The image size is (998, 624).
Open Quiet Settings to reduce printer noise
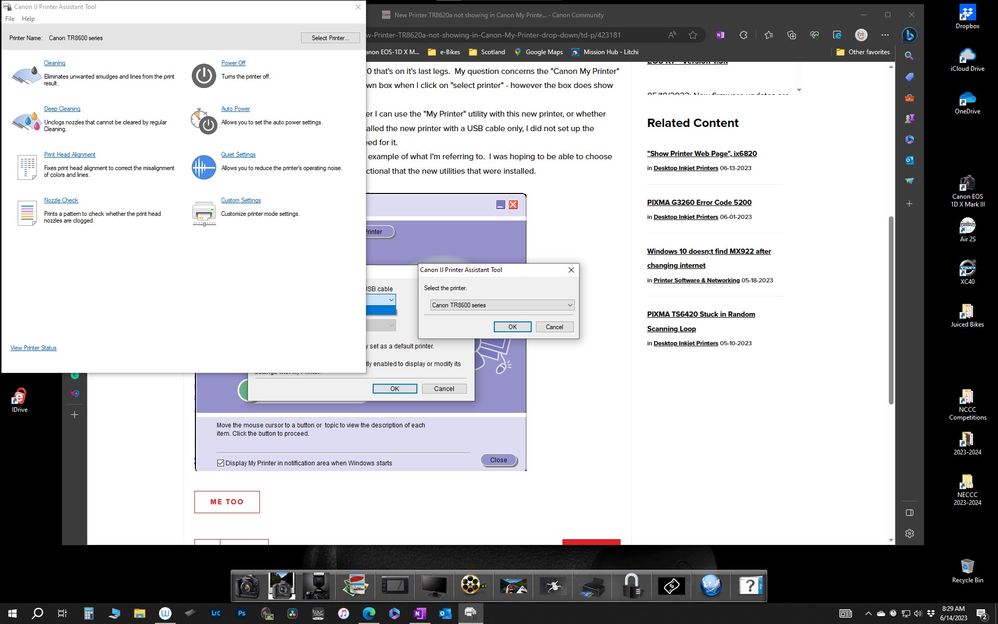point(240,154)
